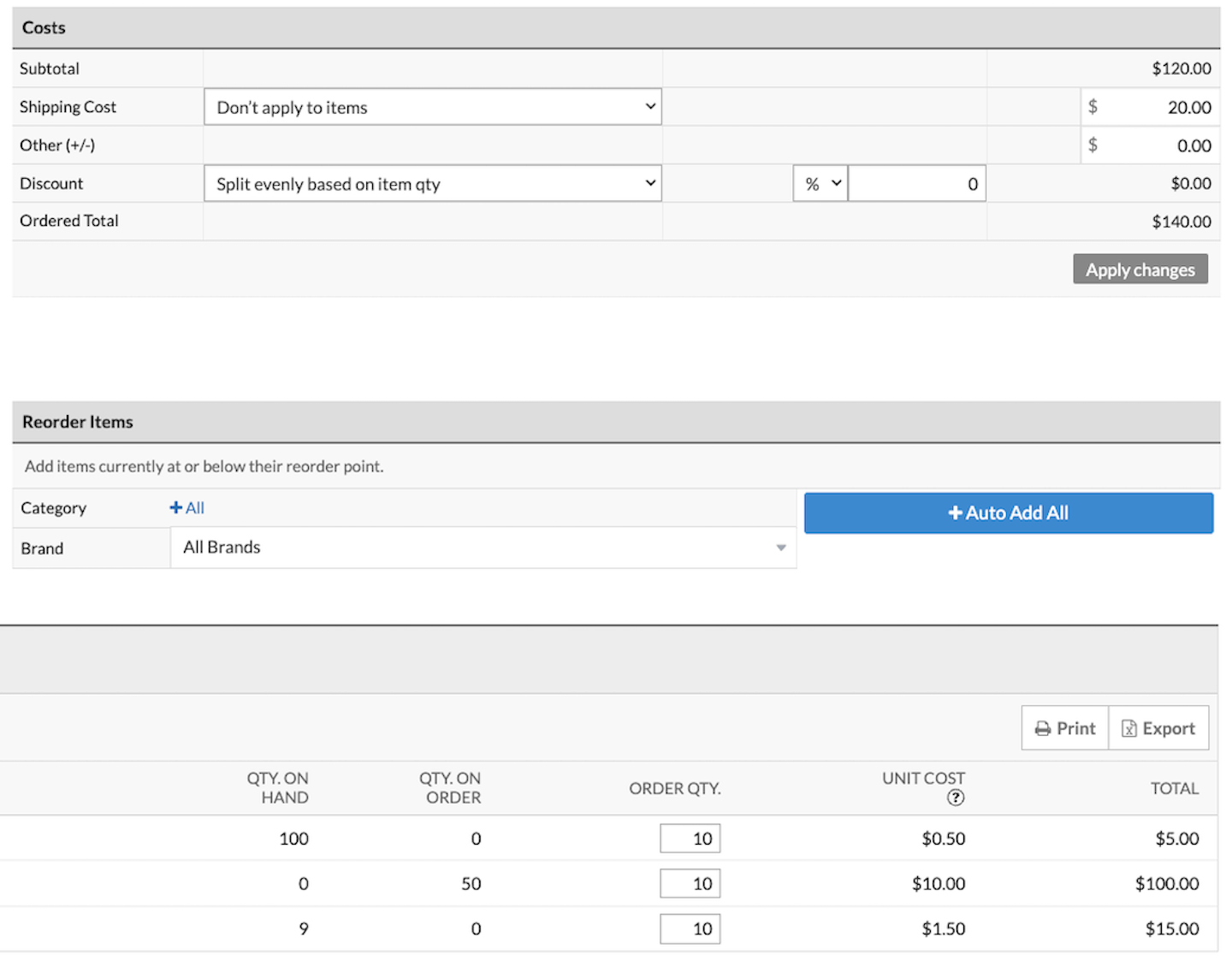Click the Order Qty. column header
The height and width of the screenshot is (961, 1232).
675,788
